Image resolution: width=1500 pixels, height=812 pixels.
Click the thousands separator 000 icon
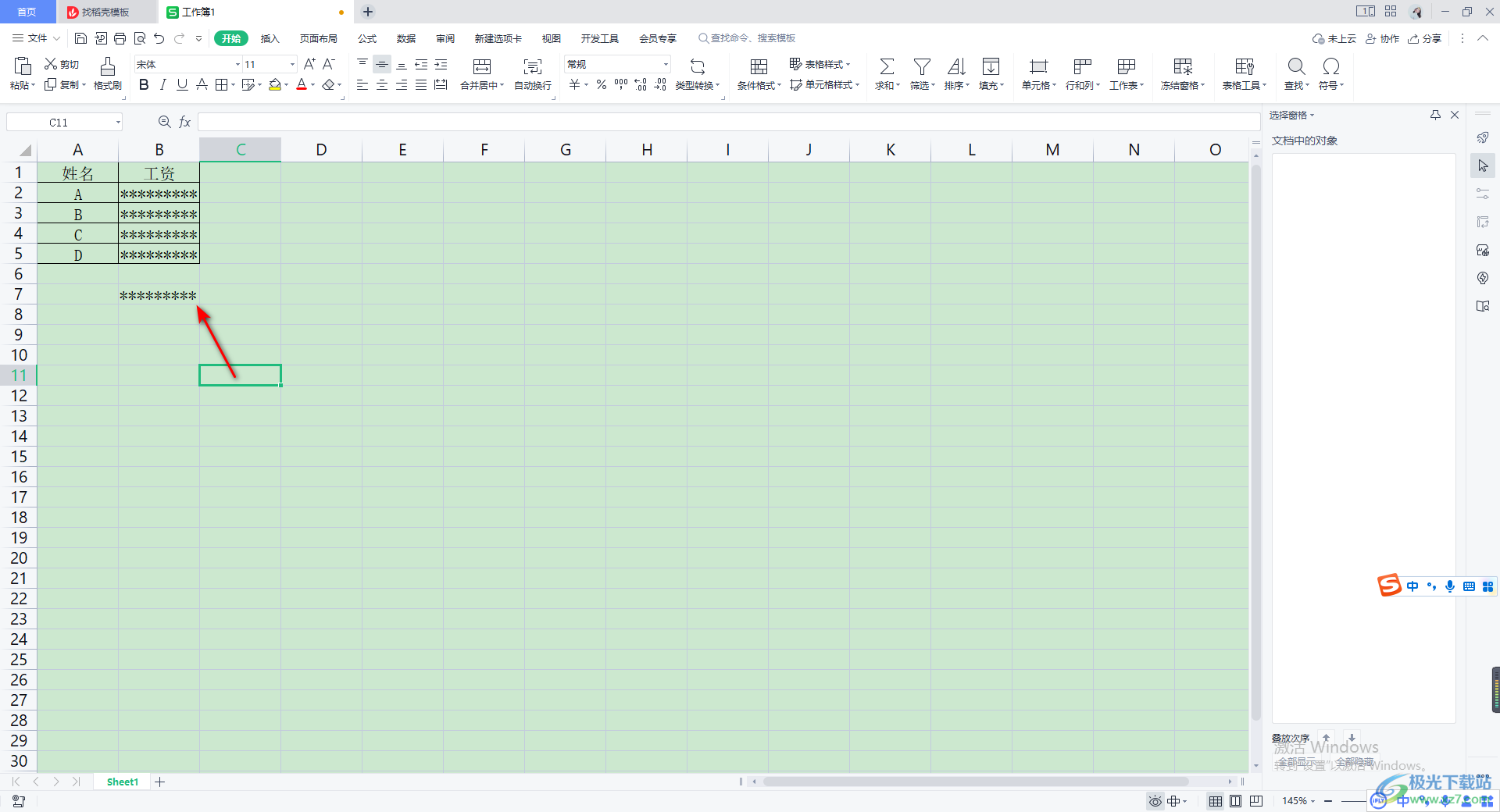pos(621,84)
